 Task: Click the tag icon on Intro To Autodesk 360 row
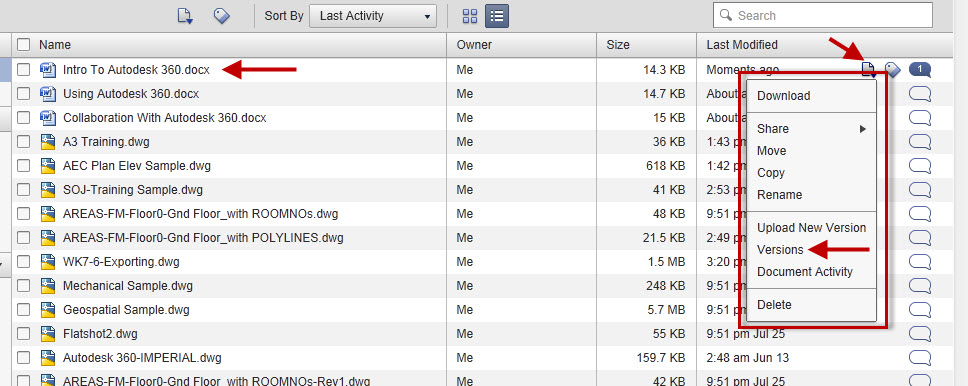point(893,70)
